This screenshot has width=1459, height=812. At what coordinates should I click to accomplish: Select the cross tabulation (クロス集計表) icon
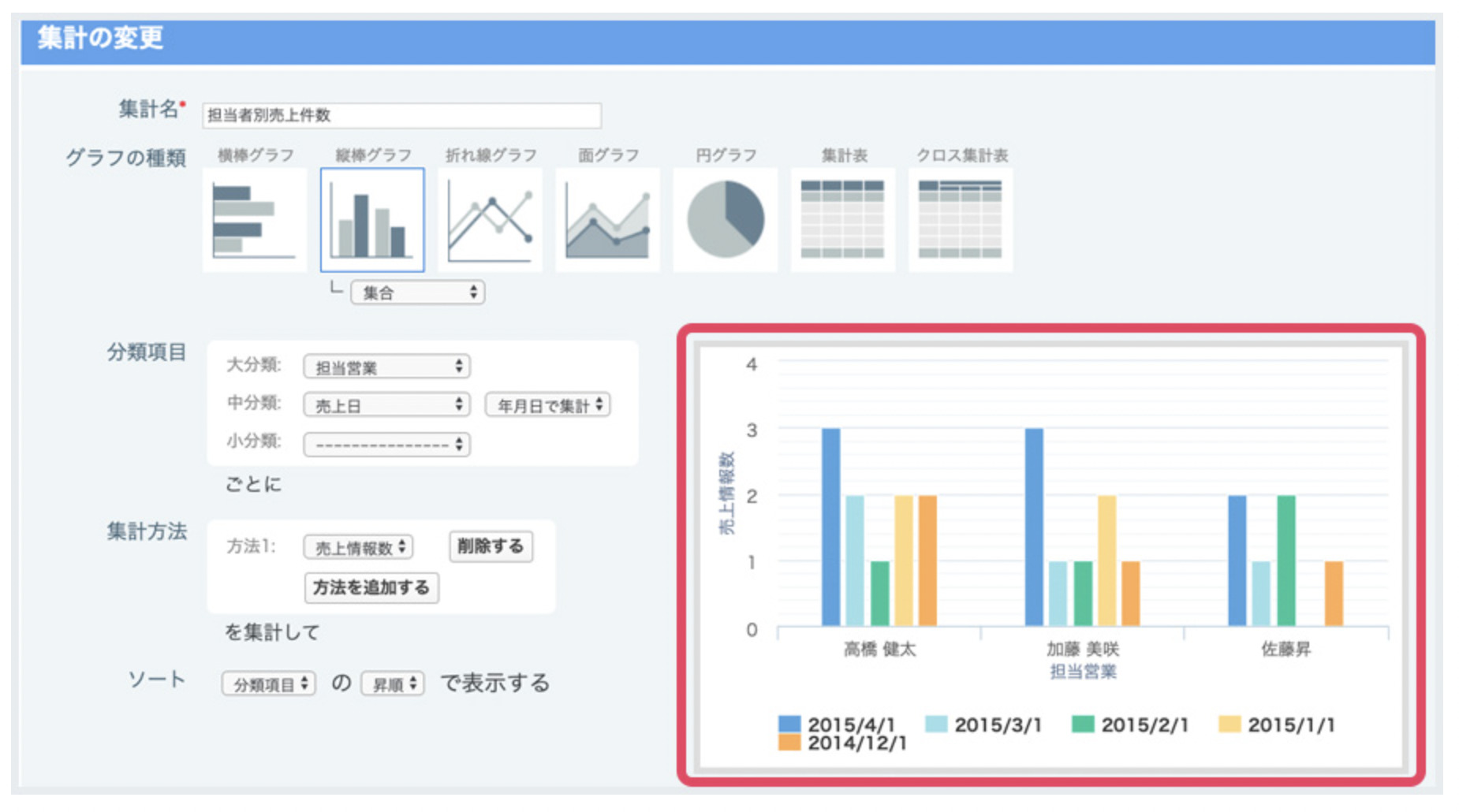pos(960,220)
